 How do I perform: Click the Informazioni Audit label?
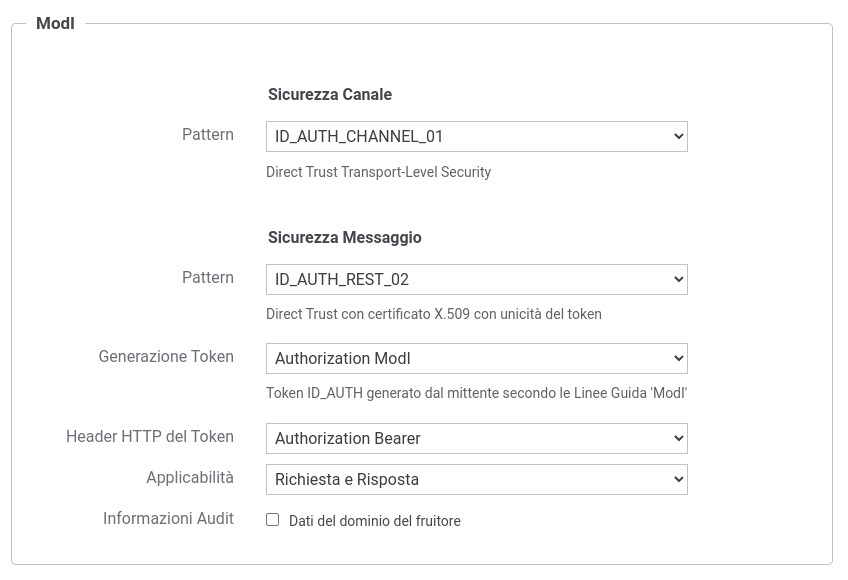click(x=168, y=518)
